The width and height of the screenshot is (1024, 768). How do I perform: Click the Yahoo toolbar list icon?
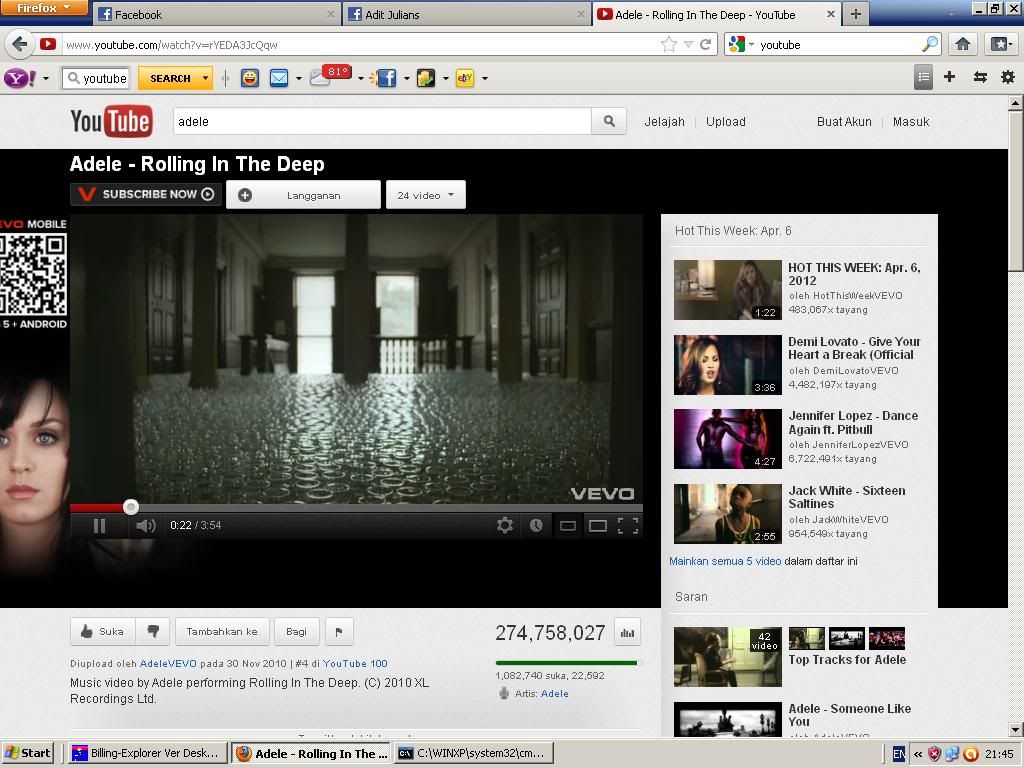click(x=923, y=78)
